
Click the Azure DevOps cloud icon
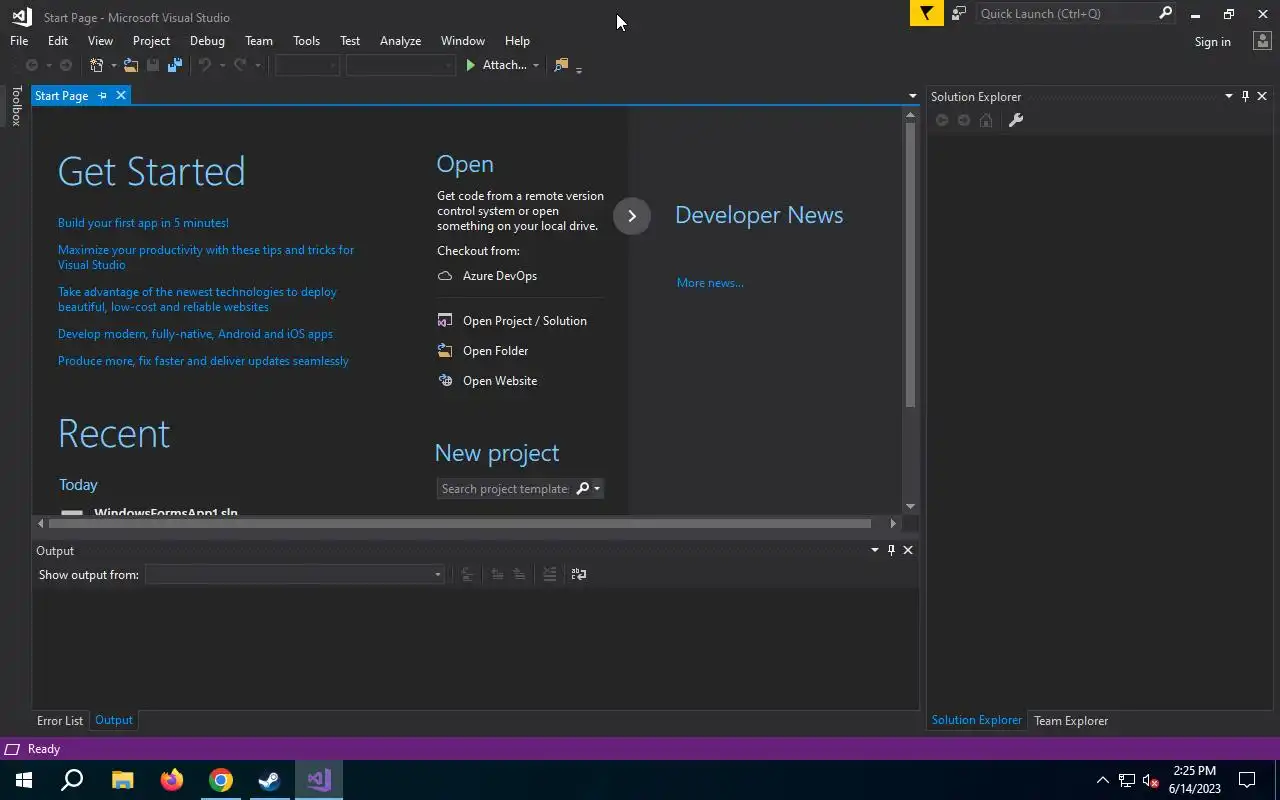pyautogui.click(x=445, y=276)
